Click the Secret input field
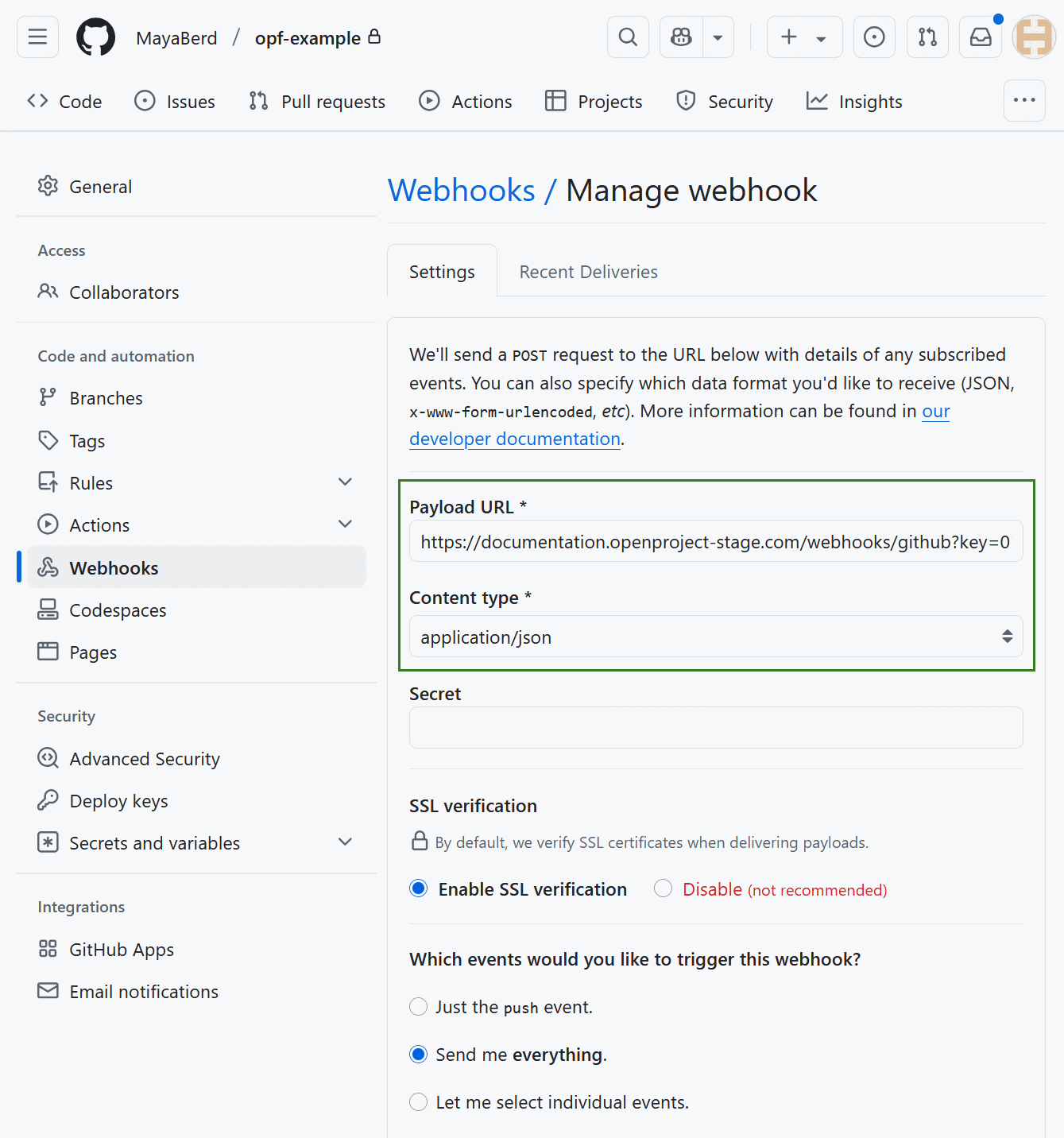 point(715,727)
